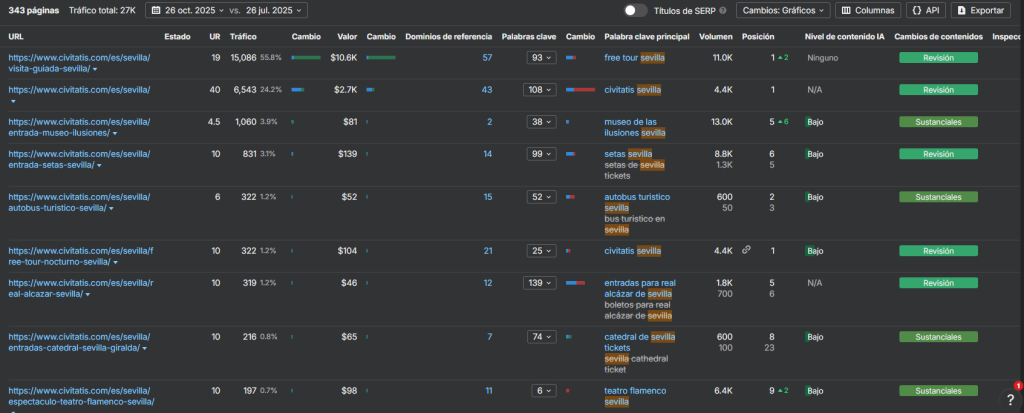
Task: Open the 'free tour sevilla' keyword link
Action: (635, 58)
